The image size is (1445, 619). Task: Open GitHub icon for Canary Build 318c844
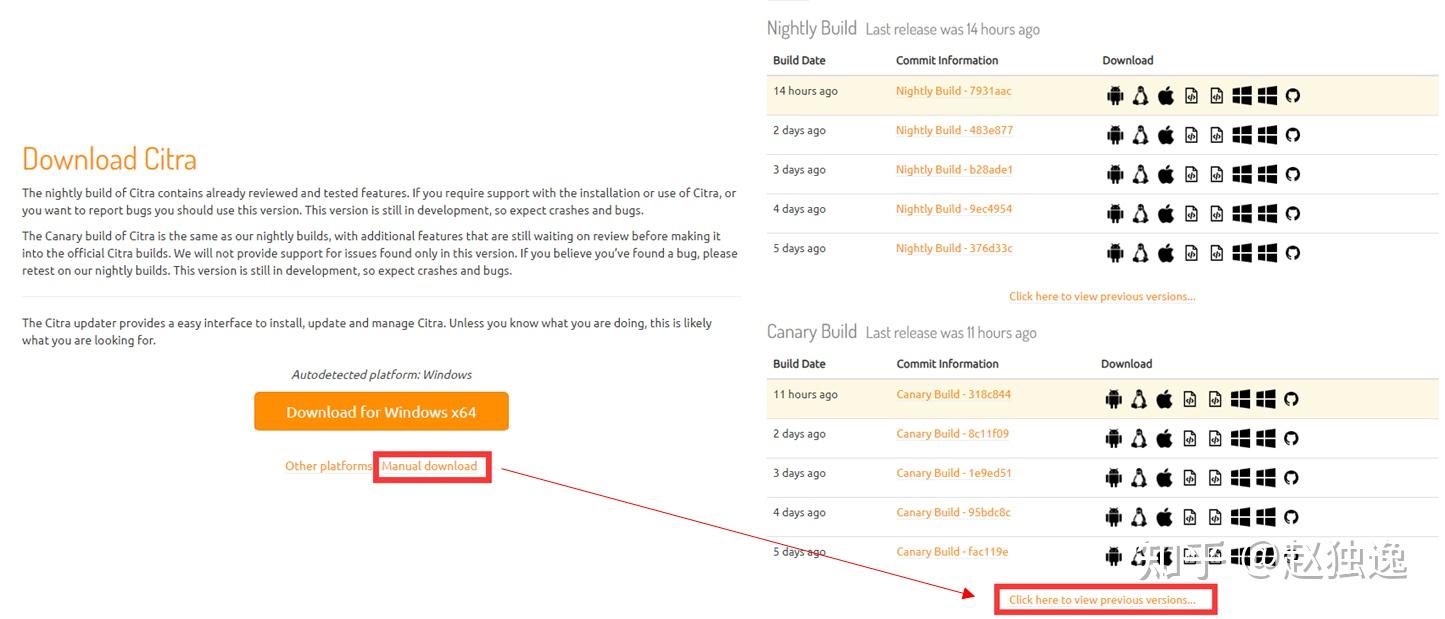tap(1291, 399)
